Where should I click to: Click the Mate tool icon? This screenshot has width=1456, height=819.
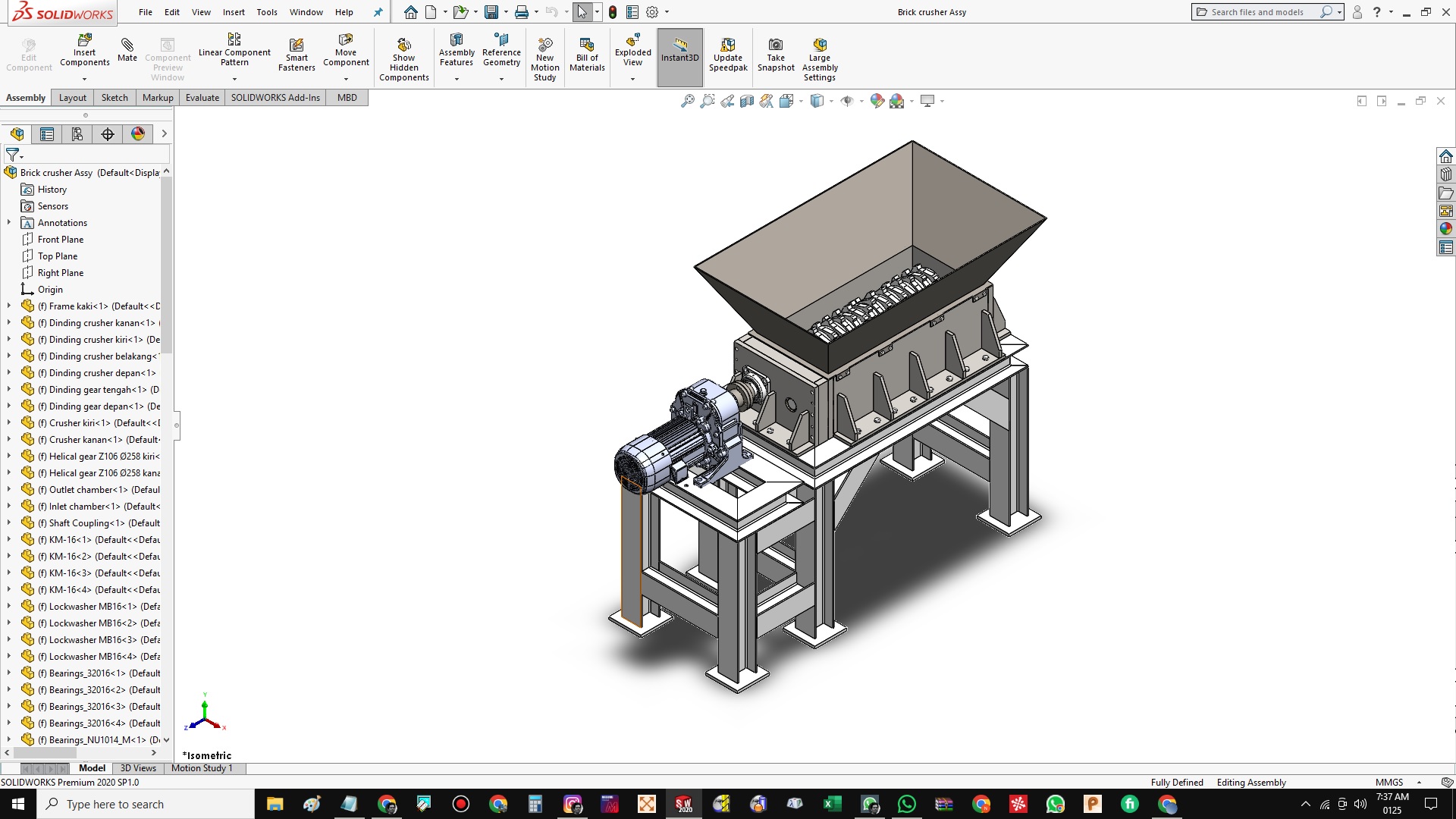[x=127, y=45]
